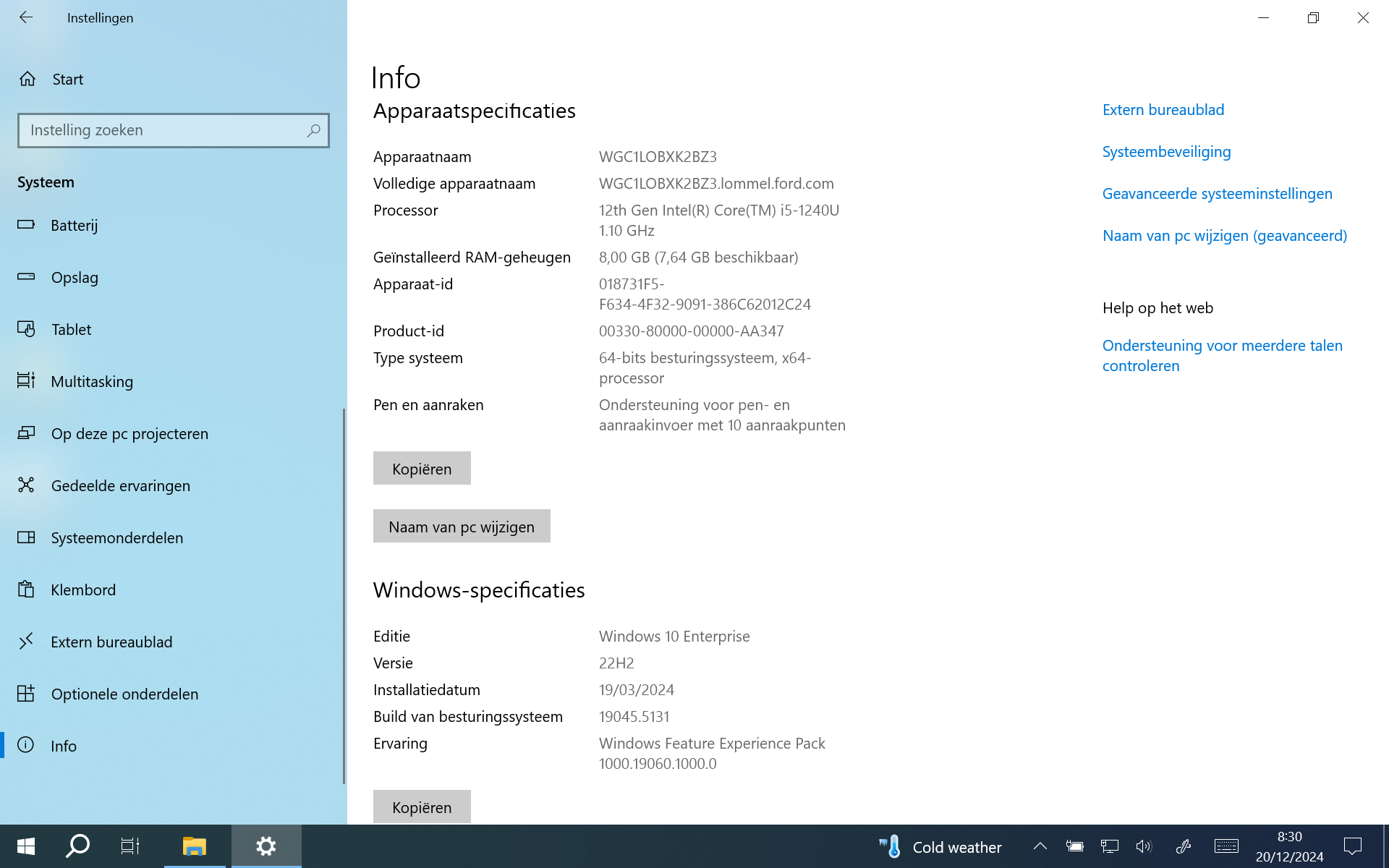Select the Klembord menu label
Screen dimensions: 1389x868
click(83, 590)
